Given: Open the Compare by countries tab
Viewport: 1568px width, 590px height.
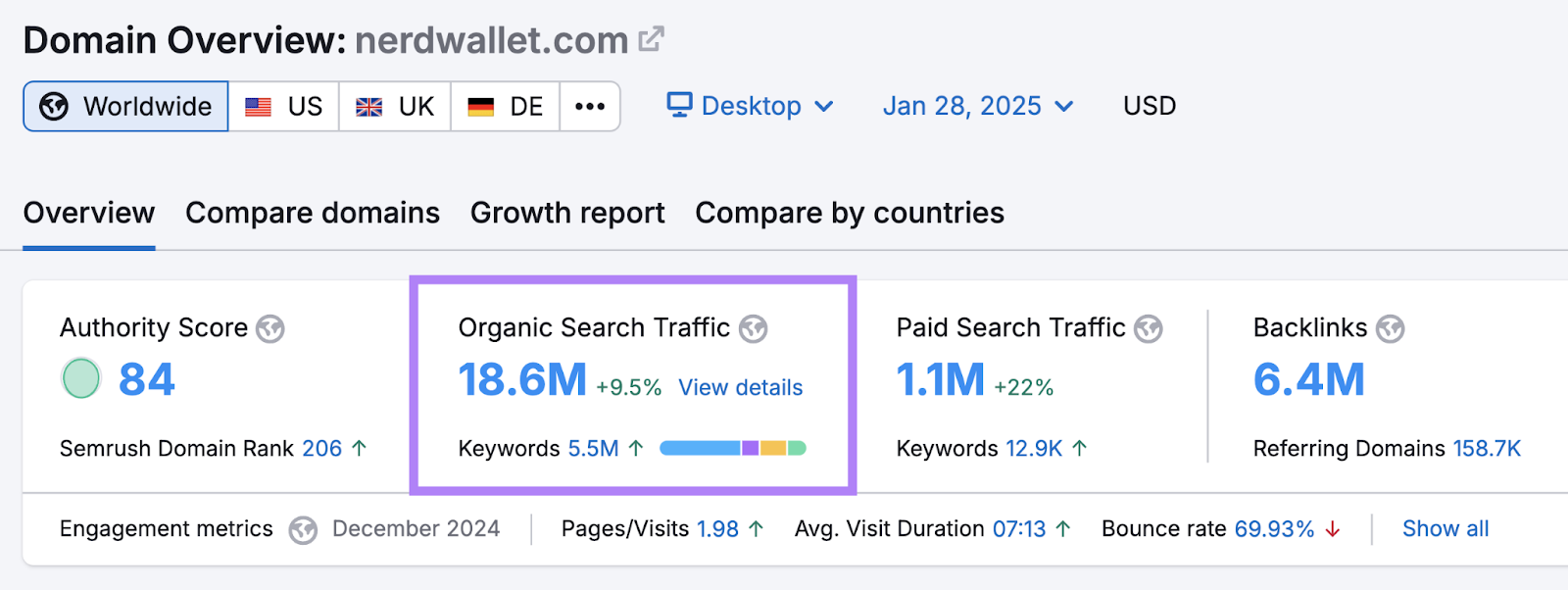Looking at the screenshot, I should point(850,213).
